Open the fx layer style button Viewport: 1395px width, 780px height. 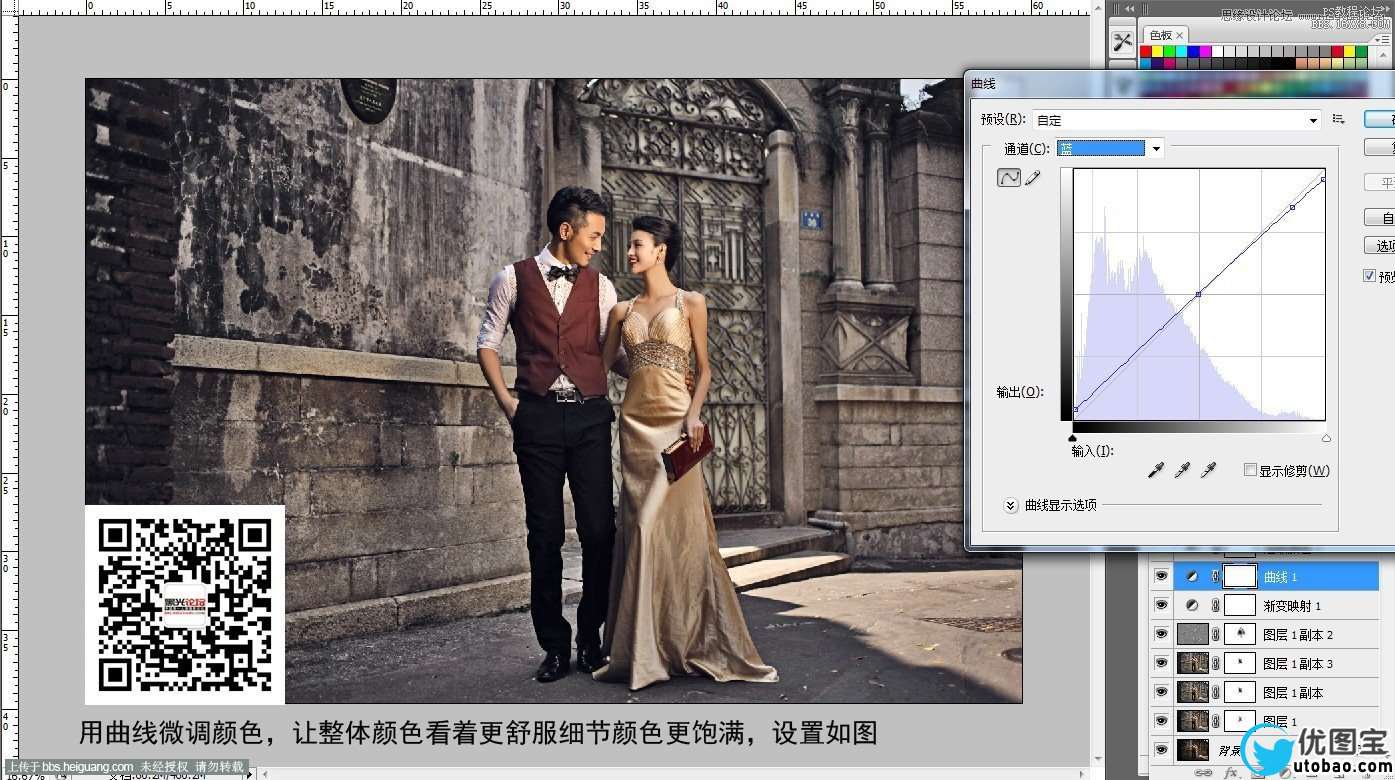(1231, 773)
